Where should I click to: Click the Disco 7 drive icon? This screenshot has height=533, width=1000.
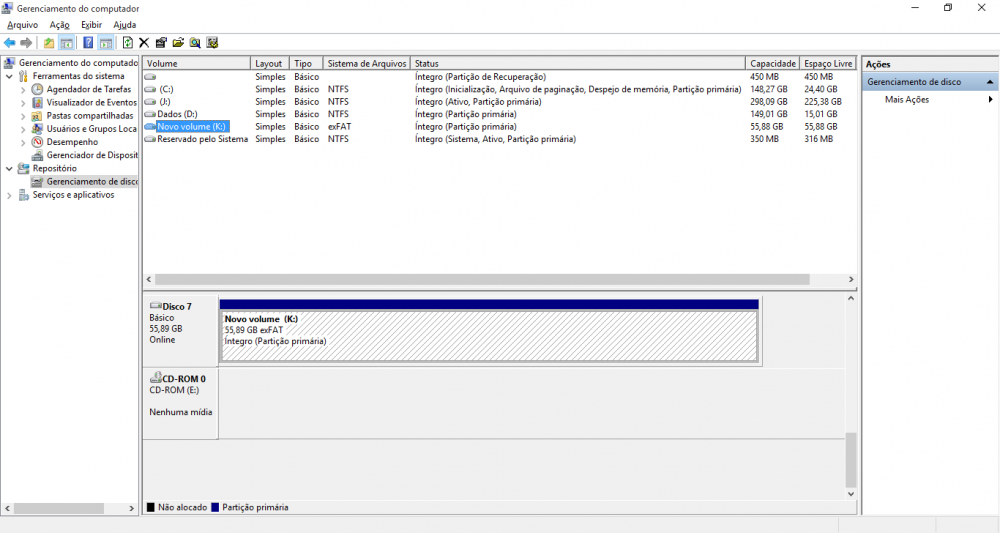click(155, 306)
